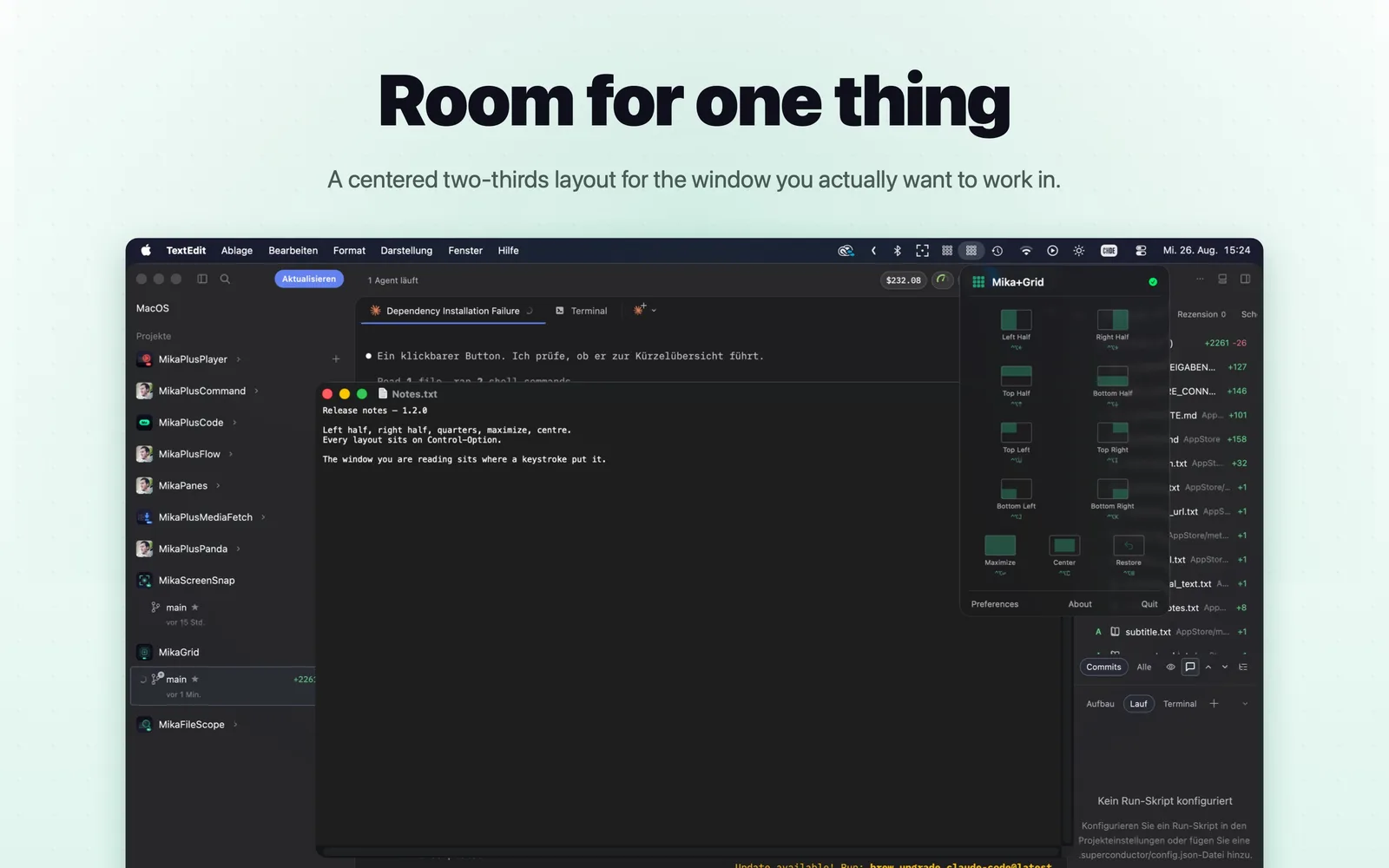Expand the MikaPlusCode project
This screenshot has height=868, width=1389.
click(x=234, y=423)
